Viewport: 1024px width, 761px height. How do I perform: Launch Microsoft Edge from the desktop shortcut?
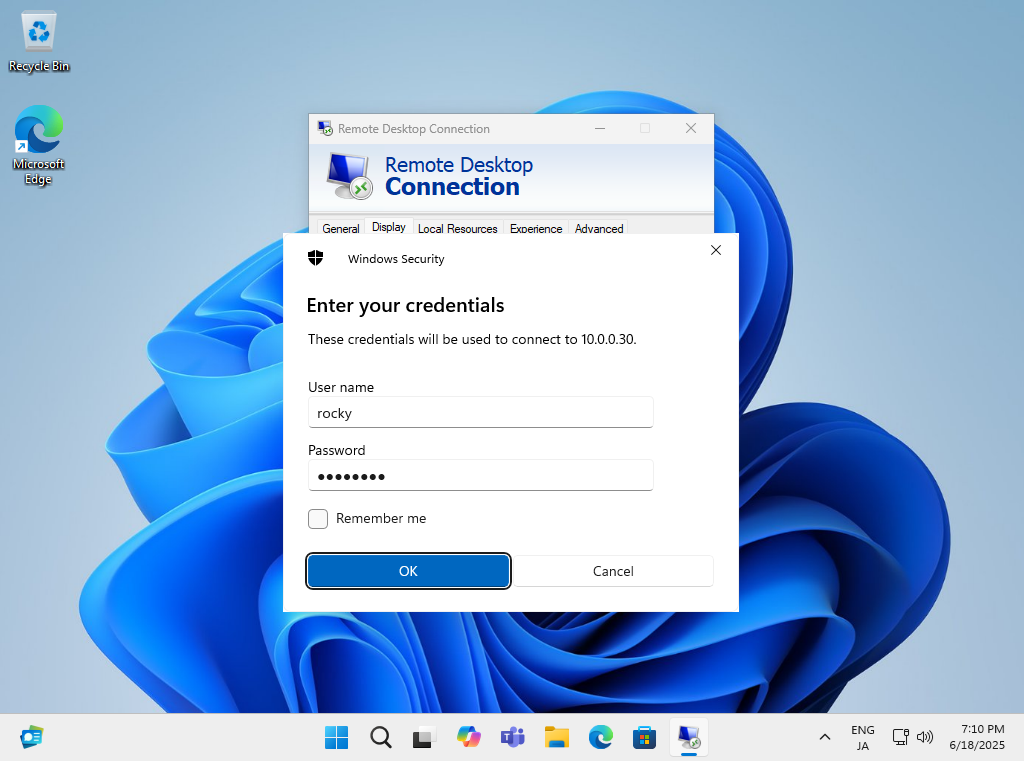click(x=38, y=135)
